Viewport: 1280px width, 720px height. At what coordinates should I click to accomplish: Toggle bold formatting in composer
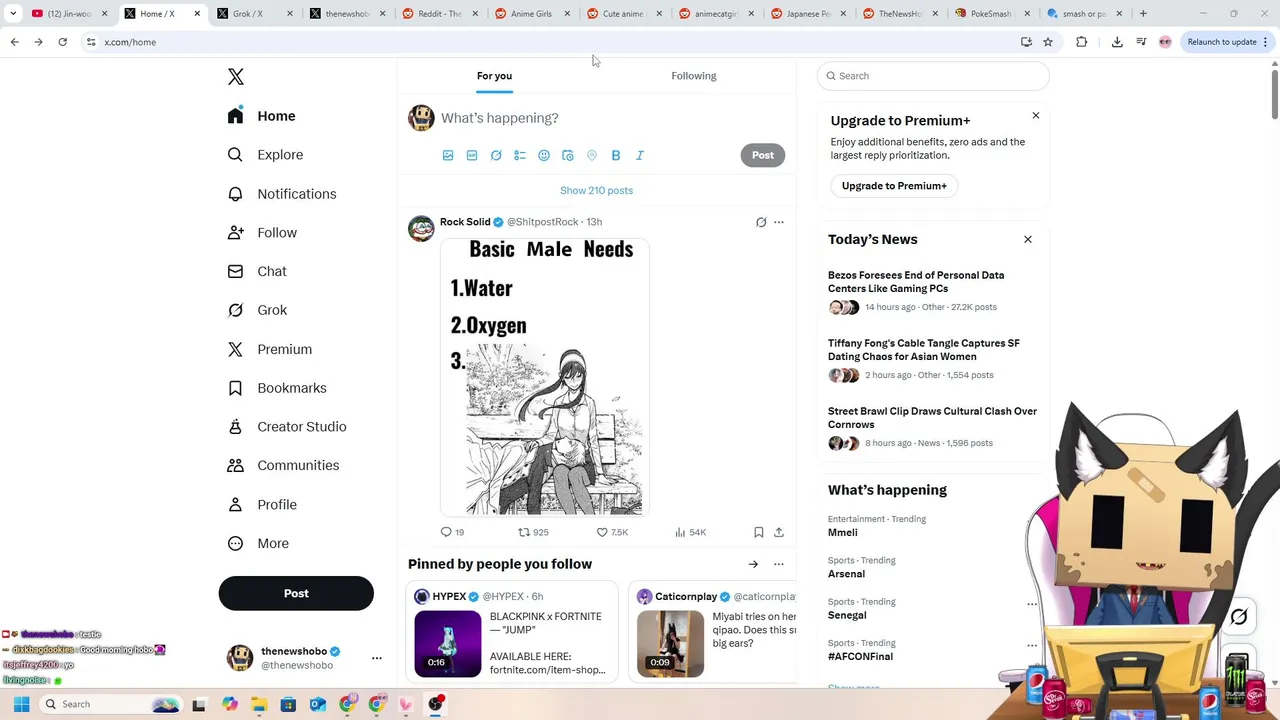click(616, 155)
